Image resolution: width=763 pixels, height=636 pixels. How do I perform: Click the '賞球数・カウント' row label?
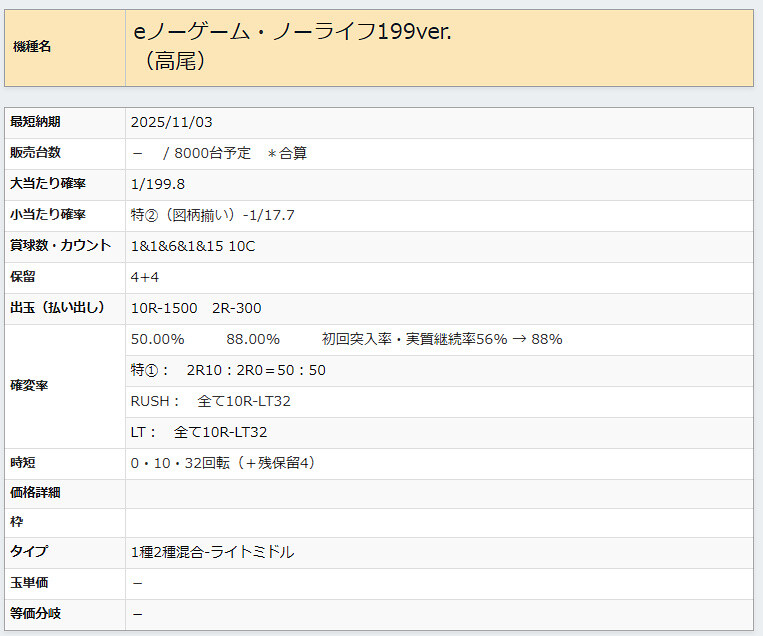(60, 246)
